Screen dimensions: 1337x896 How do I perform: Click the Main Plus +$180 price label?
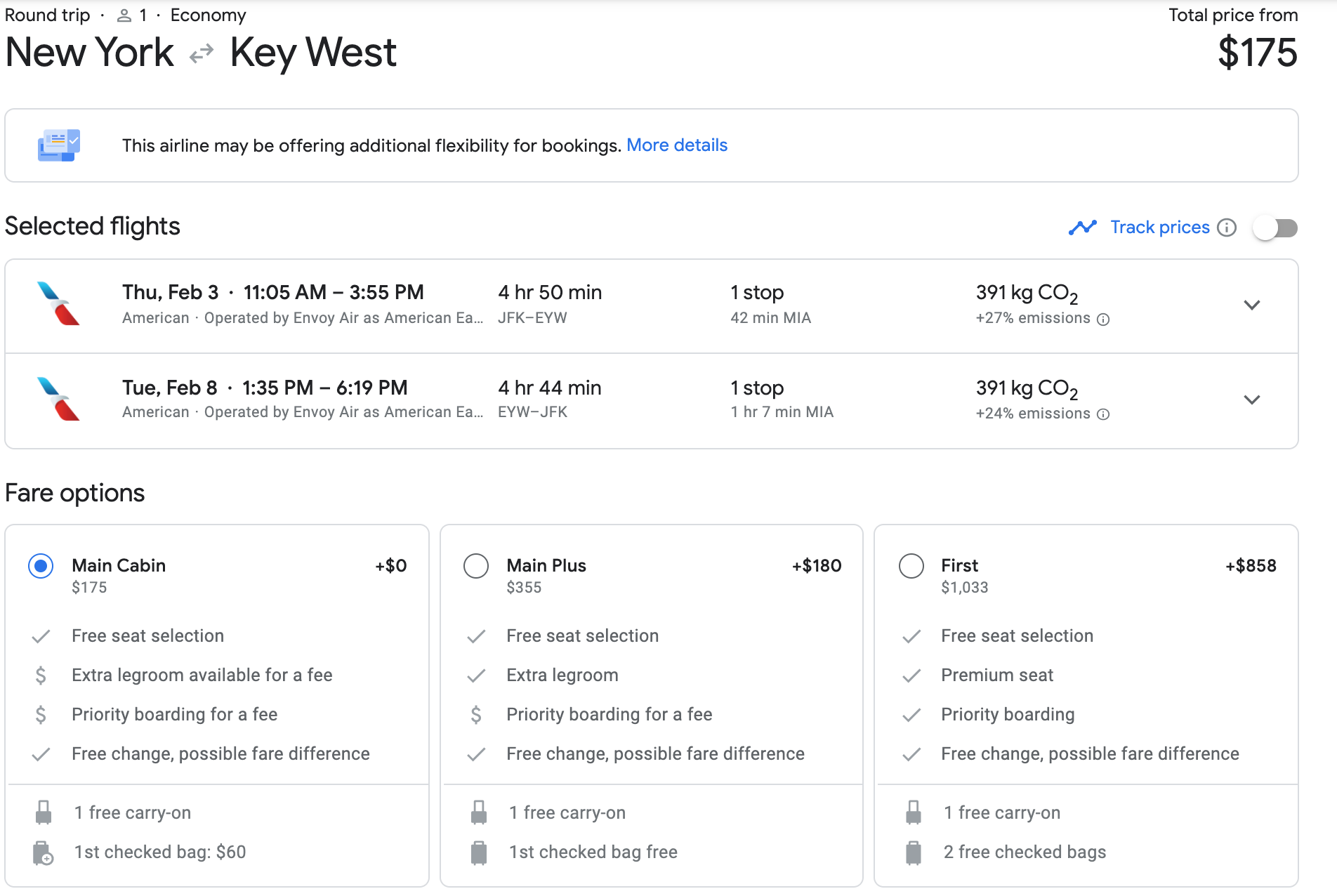pos(816,566)
